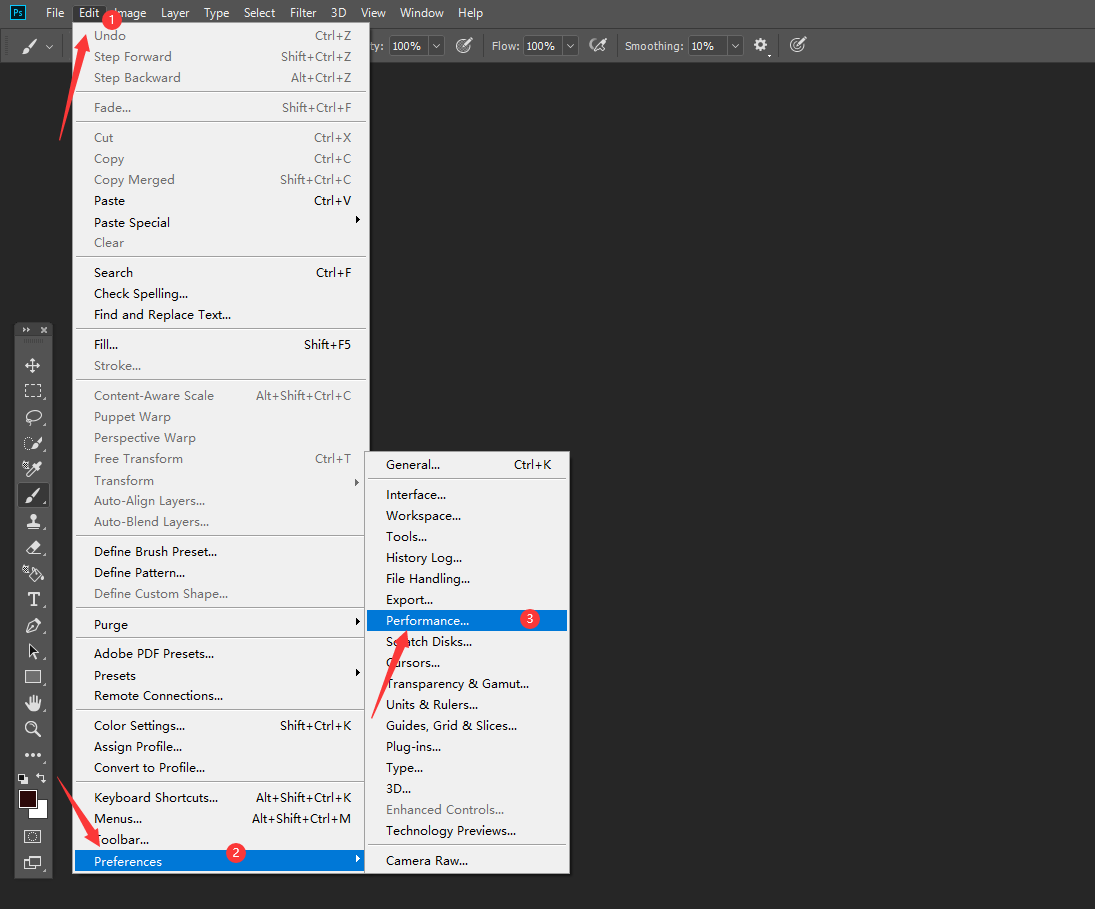This screenshot has width=1095, height=909.
Task: Open the Preferences submenu
Action: 221,861
